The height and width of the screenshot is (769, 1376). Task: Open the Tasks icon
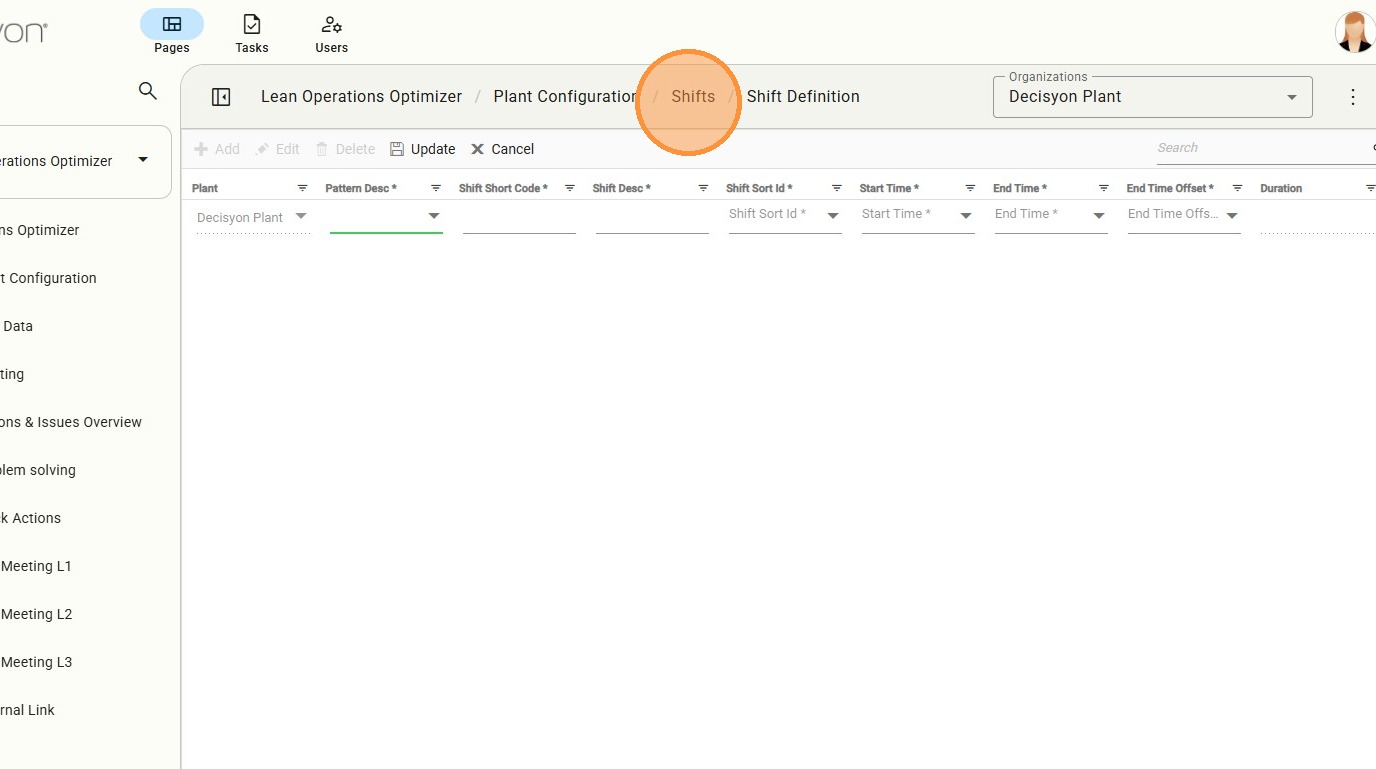(252, 25)
